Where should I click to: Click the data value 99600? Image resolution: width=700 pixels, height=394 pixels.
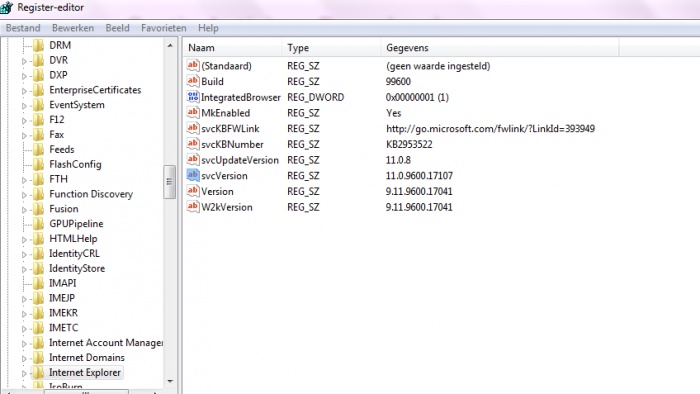[x=398, y=82]
